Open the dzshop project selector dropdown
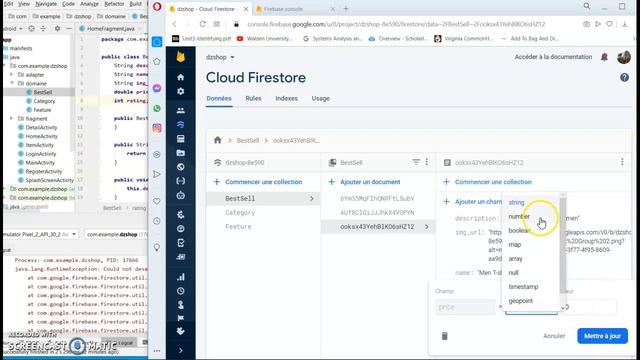This screenshot has height=360, width=640. 220,57
